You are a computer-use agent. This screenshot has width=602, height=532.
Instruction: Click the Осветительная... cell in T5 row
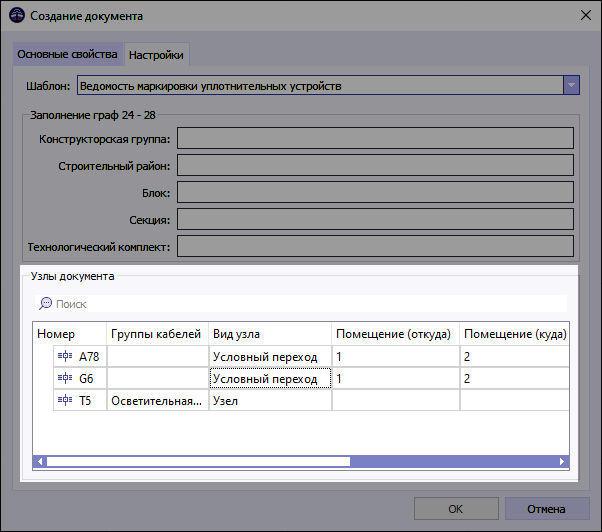157,401
